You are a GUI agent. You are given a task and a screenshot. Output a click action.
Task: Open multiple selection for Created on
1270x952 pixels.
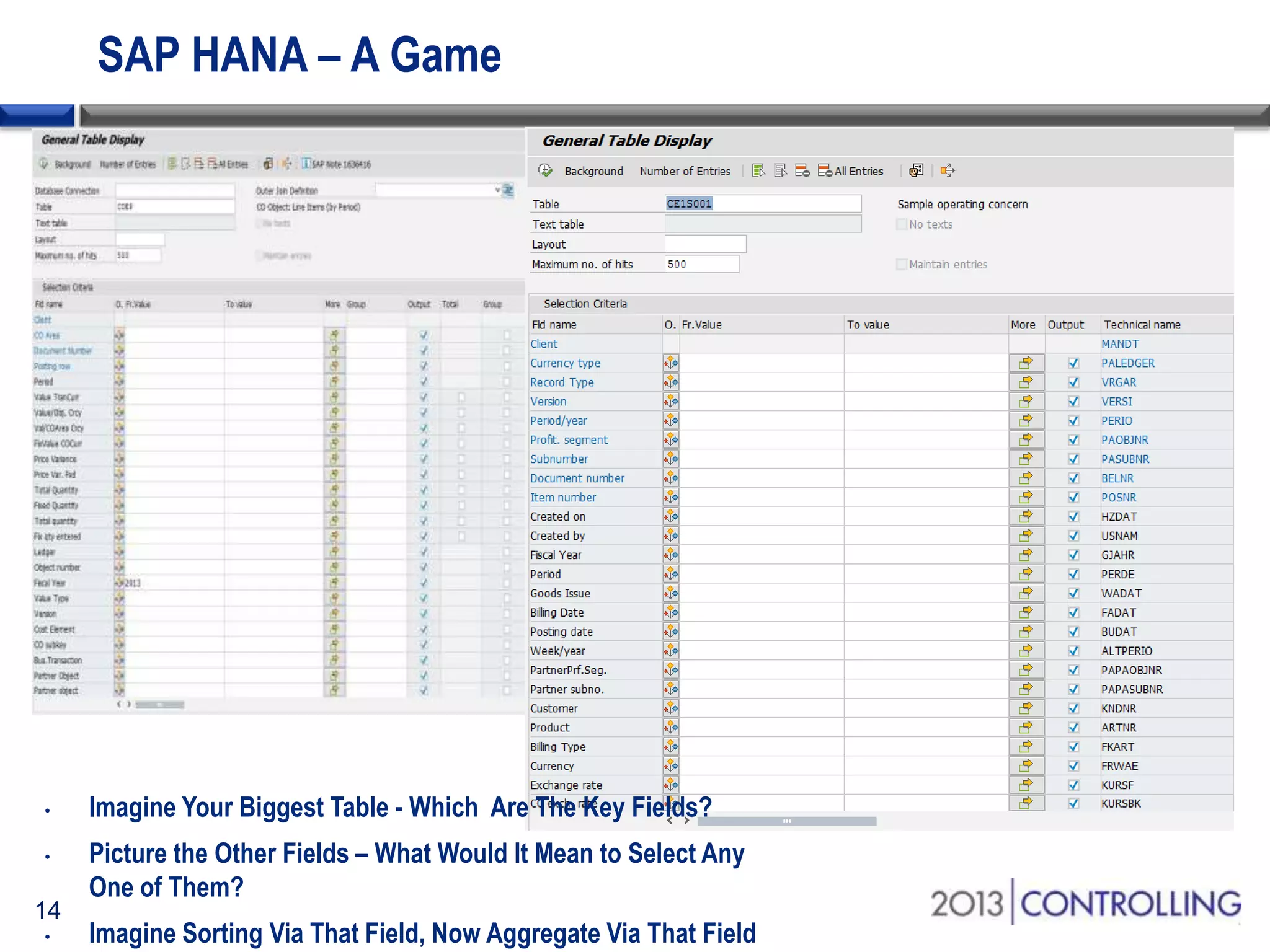(x=1026, y=517)
